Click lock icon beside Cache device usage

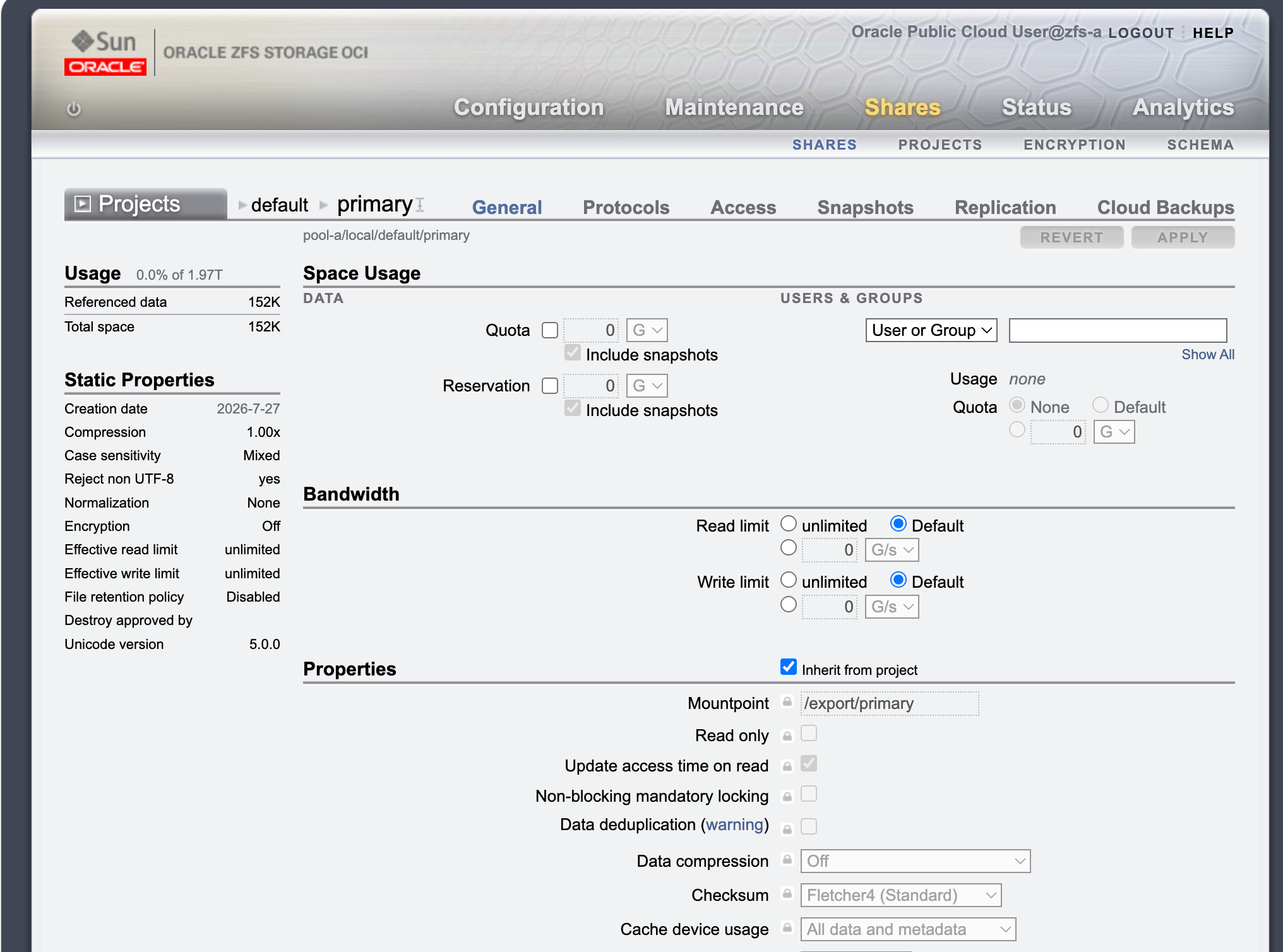pyautogui.click(x=787, y=927)
